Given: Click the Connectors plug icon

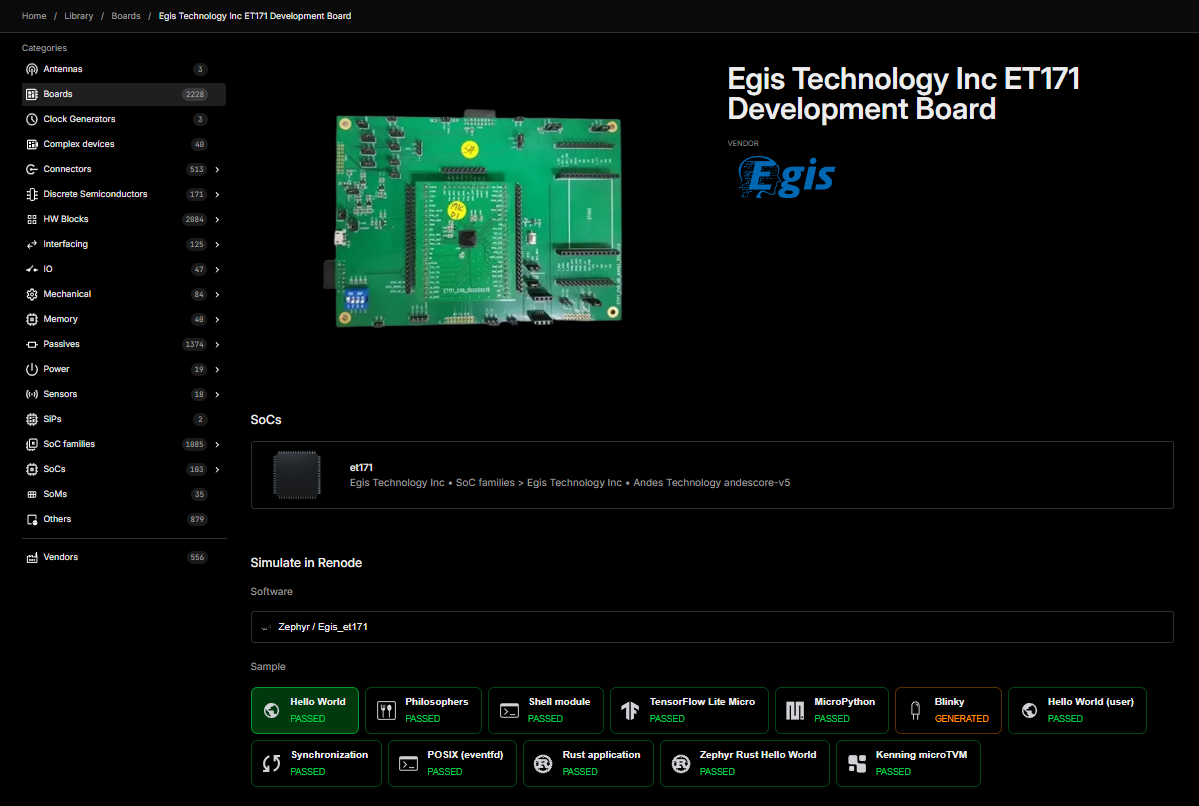Looking at the screenshot, I should point(31,169).
